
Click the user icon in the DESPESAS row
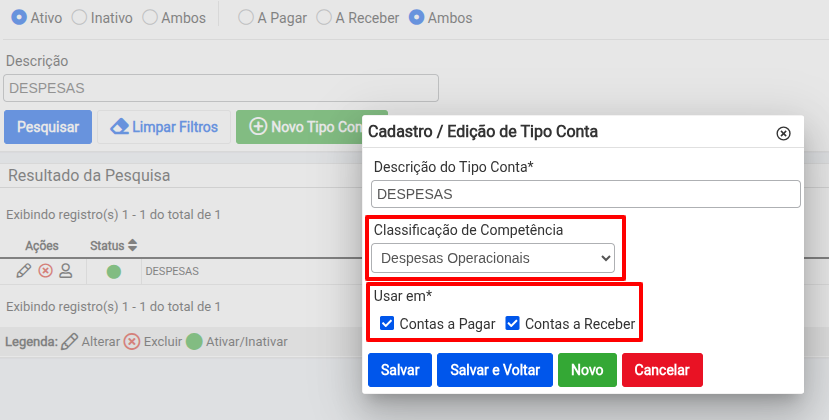pos(66,271)
